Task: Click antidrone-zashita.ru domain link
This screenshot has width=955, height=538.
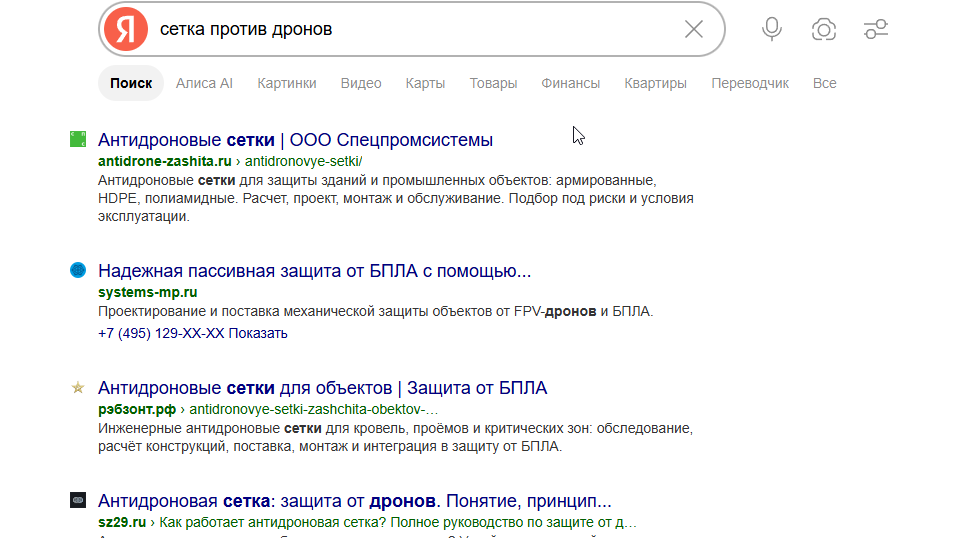Action: tap(164, 161)
